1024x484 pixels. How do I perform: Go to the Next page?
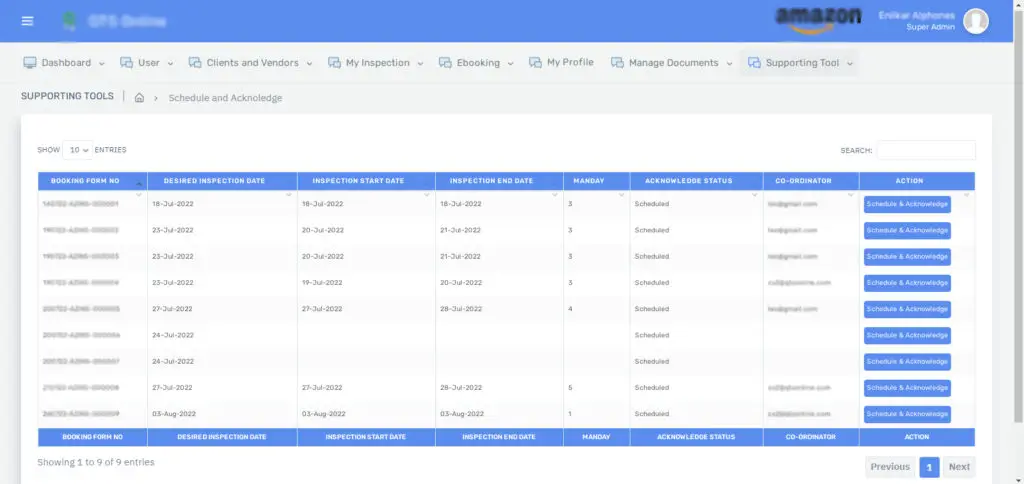[x=959, y=467]
